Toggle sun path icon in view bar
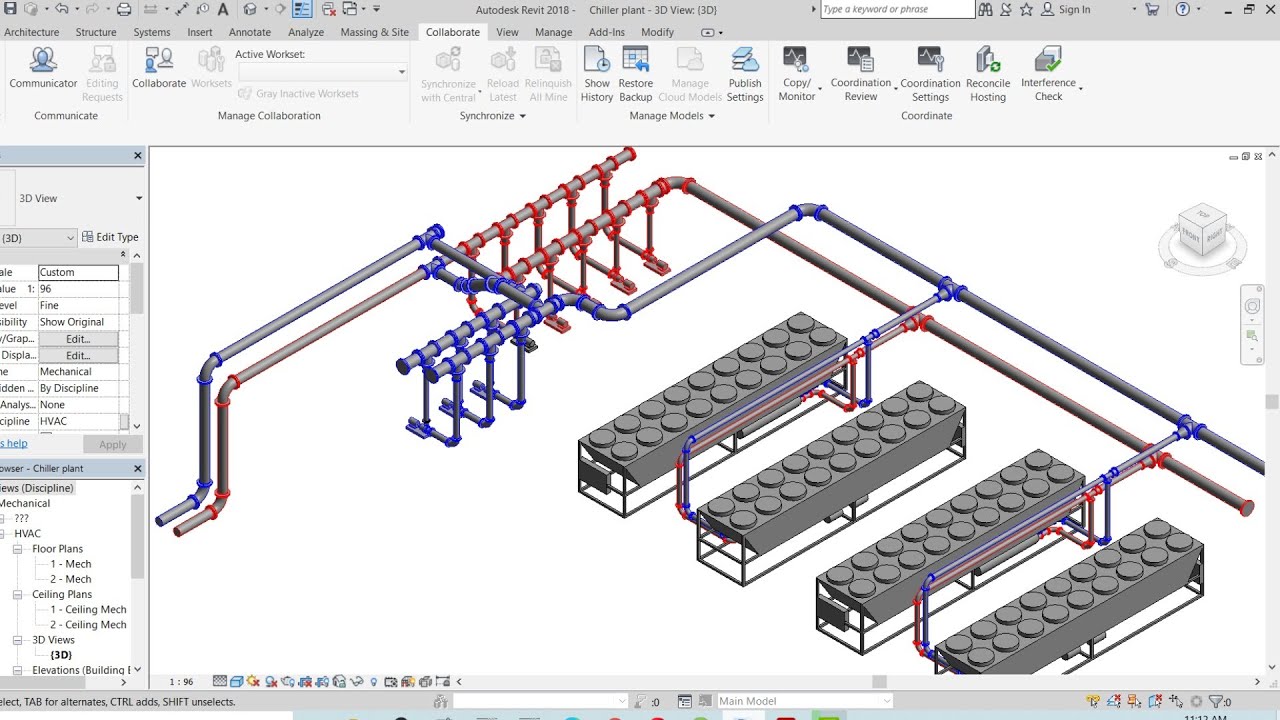The width and height of the screenshot is (1280, 720). tap(254, 682)
